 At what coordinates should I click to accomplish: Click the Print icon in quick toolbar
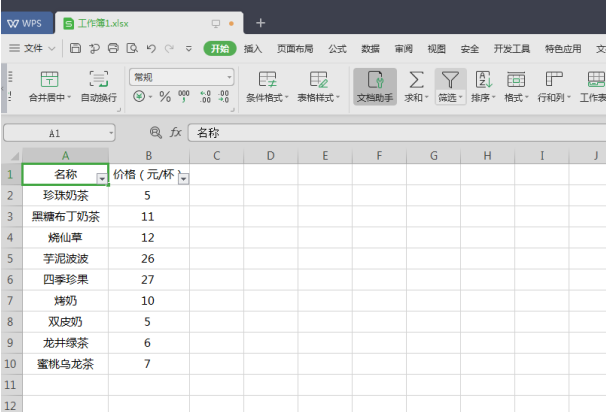pos(113,48)
